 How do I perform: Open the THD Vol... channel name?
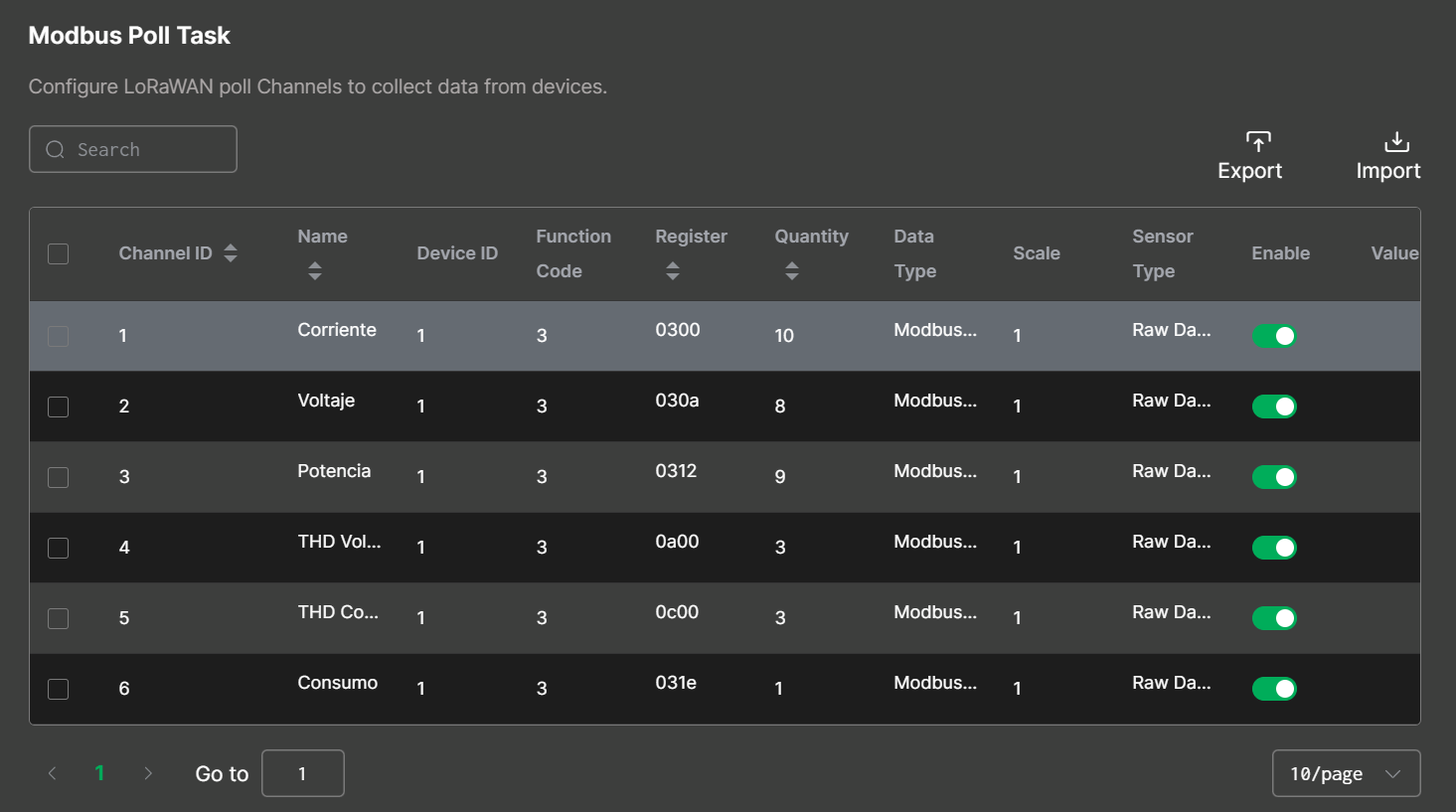coord(339,542)
